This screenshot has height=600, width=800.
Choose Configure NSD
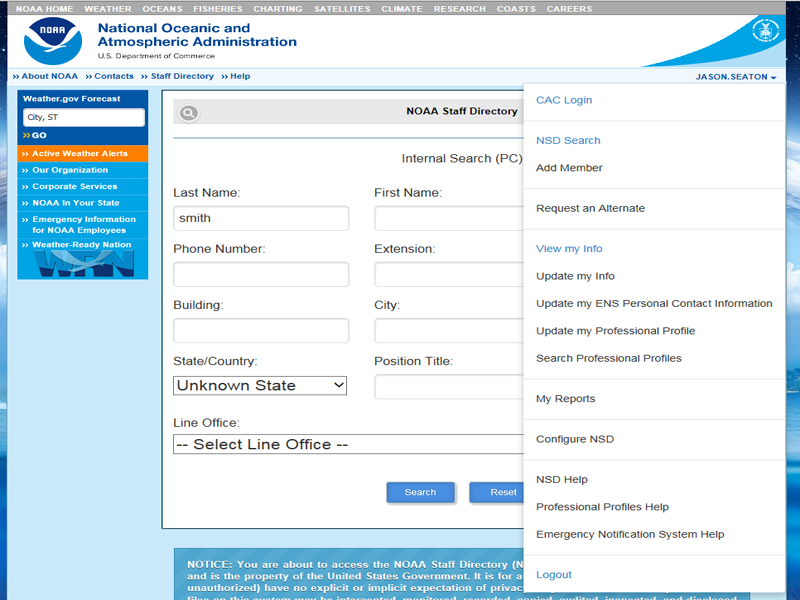tap(575, 439)
